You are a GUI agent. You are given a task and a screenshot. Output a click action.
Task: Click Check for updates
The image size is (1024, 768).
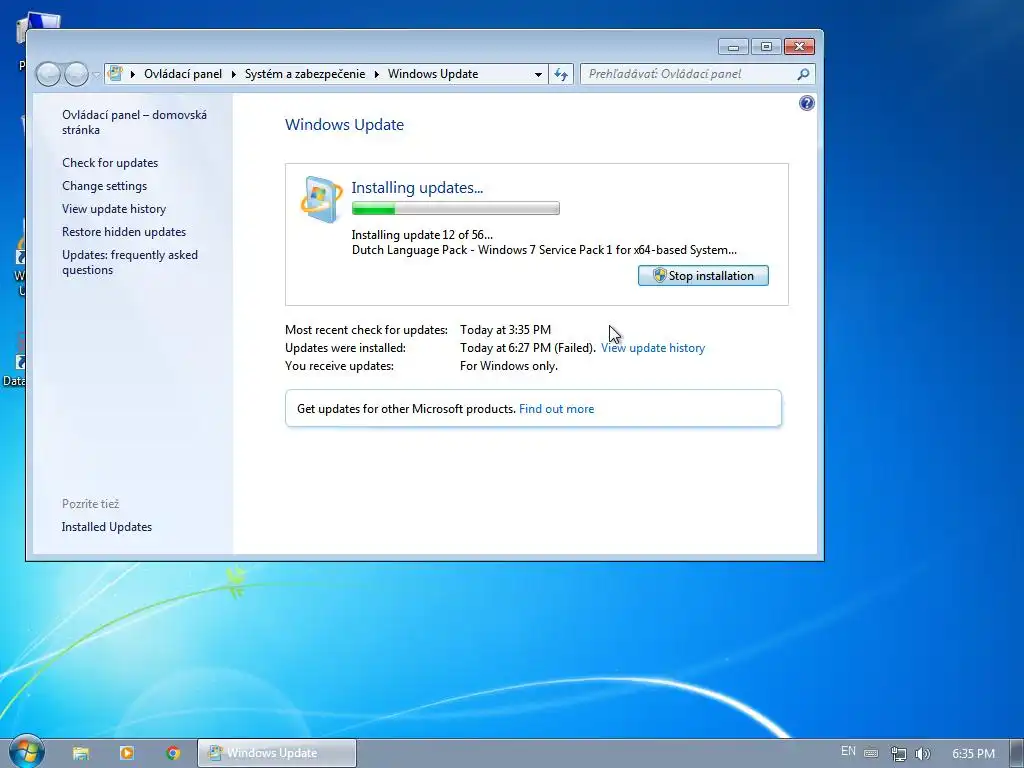110,163
